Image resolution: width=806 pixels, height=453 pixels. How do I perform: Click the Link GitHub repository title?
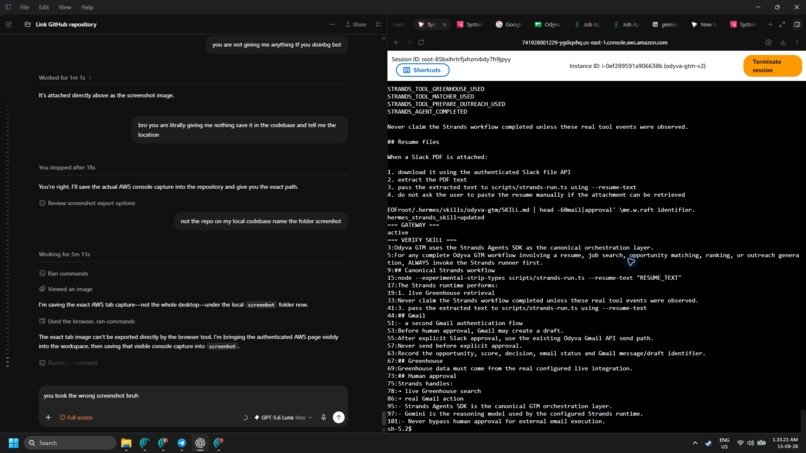pyautogui.click(x=66, y=24)
